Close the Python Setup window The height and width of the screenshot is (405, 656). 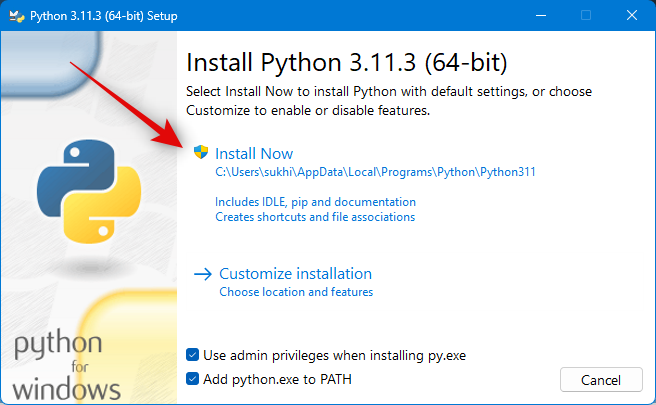pos(632,15)
